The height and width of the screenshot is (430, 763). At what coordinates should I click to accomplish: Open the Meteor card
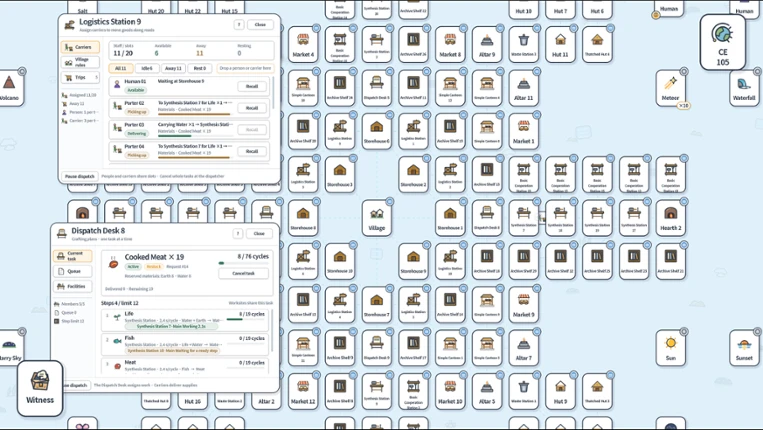pos(671,88)
